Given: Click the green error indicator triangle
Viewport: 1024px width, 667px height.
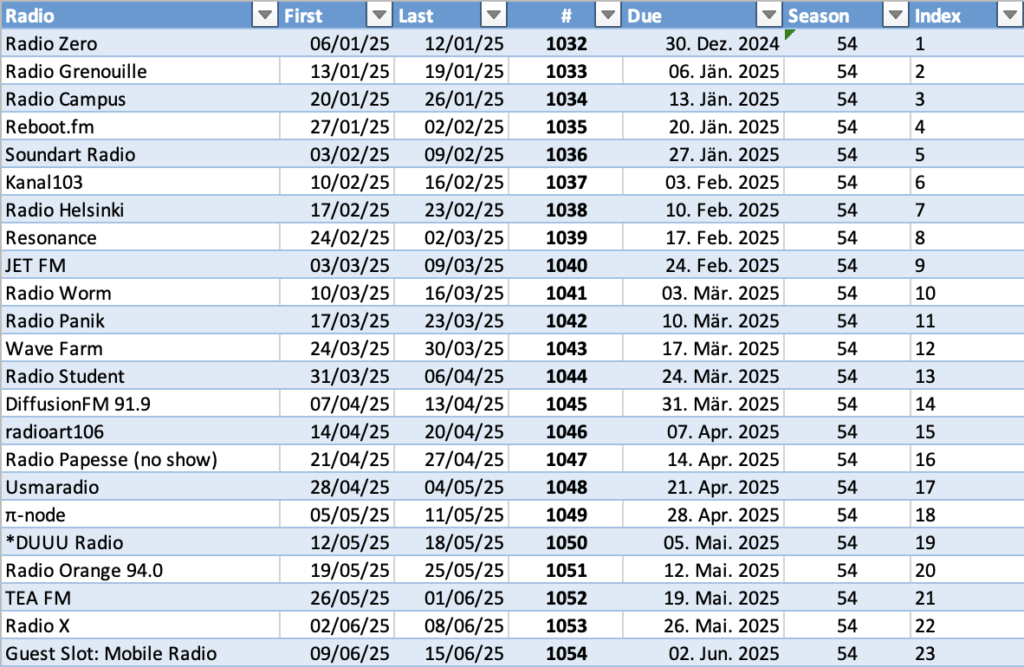Looking at the screenshot, I should [790, 35].
